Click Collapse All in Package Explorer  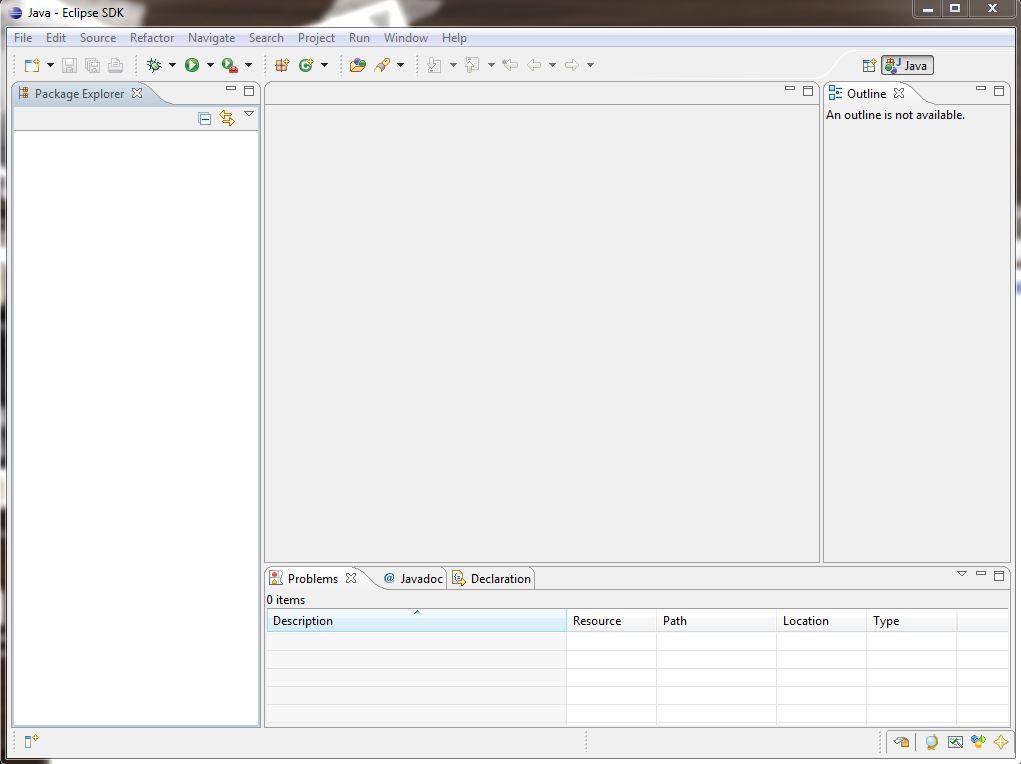[204, 119]
